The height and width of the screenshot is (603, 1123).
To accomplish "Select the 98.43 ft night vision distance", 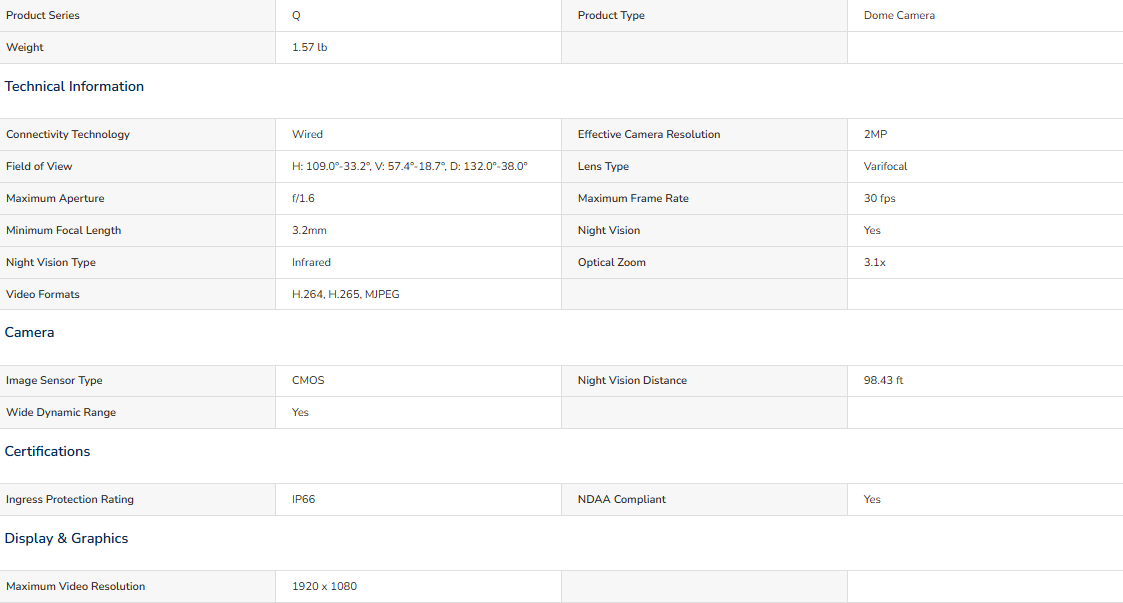I will 883,380.
